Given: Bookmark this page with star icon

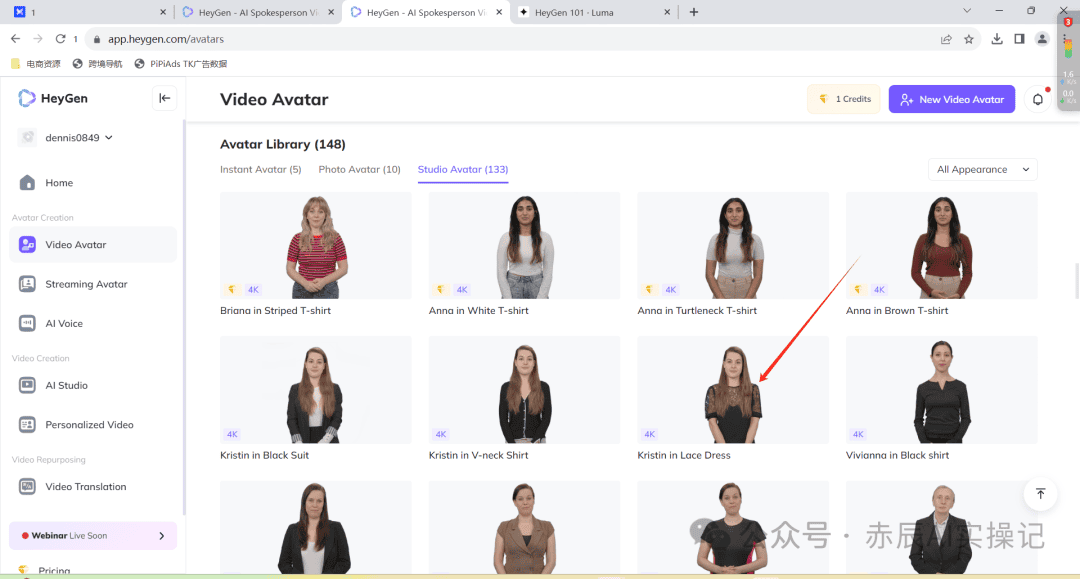Looking at the screenshot, I should coord(969,39).
